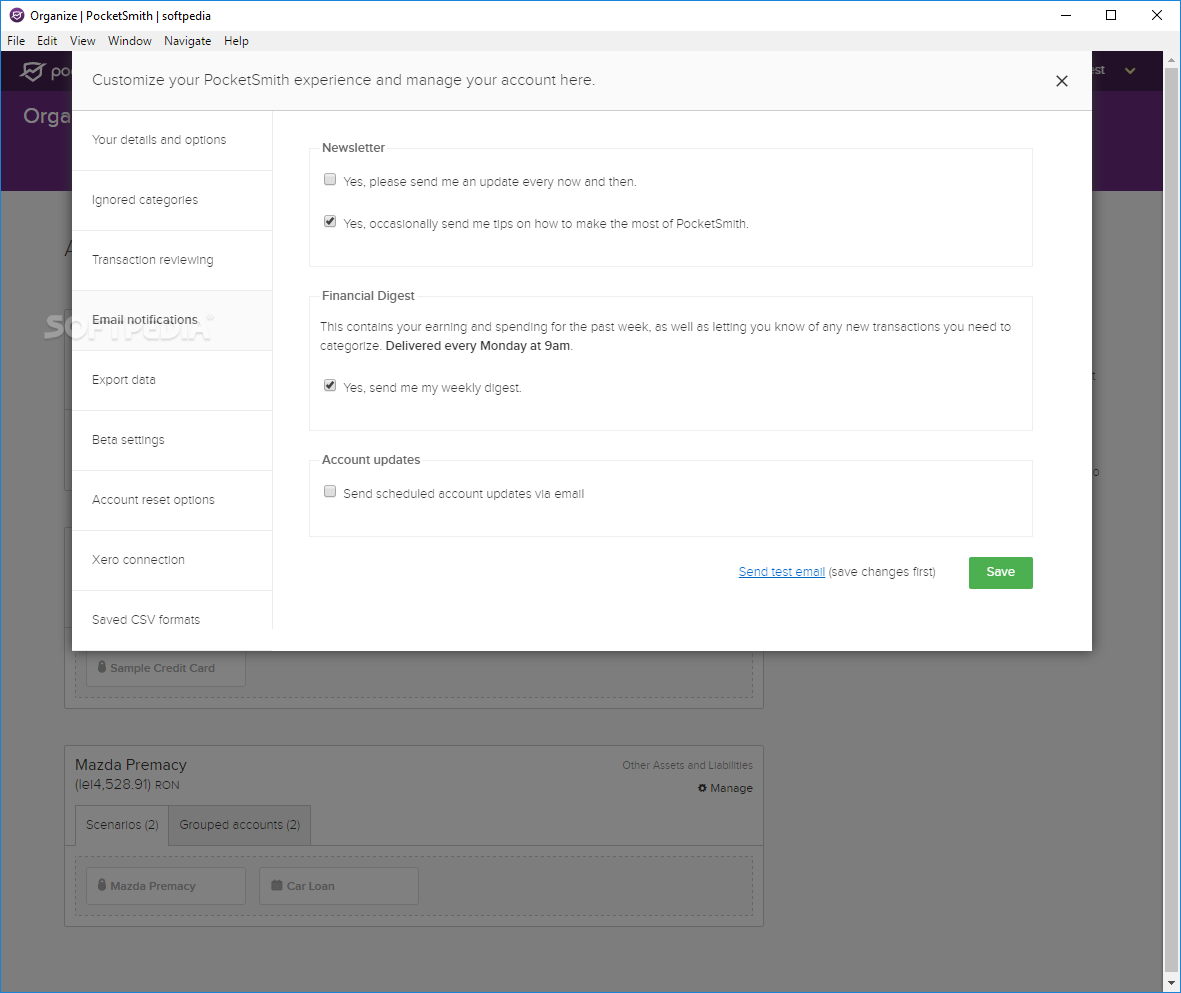Click the vertical scrollbar up arrow
The width and height of the screenshot is (1181, 993).
point(1171,60)
